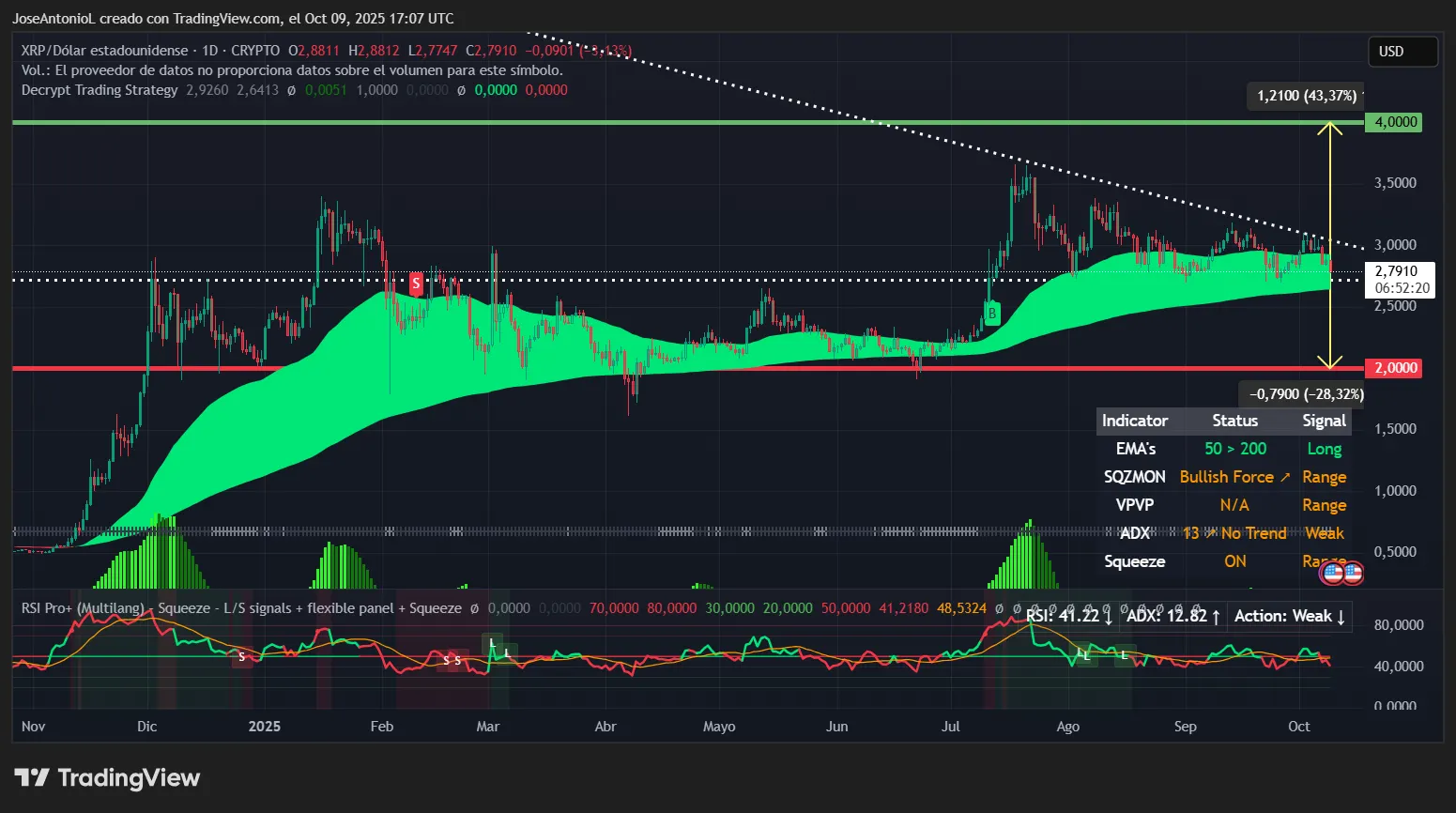Click the 'B' buy signal marker on the chart
Image resolution: width=1456 pixels, height=813 pixels.
click(991, 312)
